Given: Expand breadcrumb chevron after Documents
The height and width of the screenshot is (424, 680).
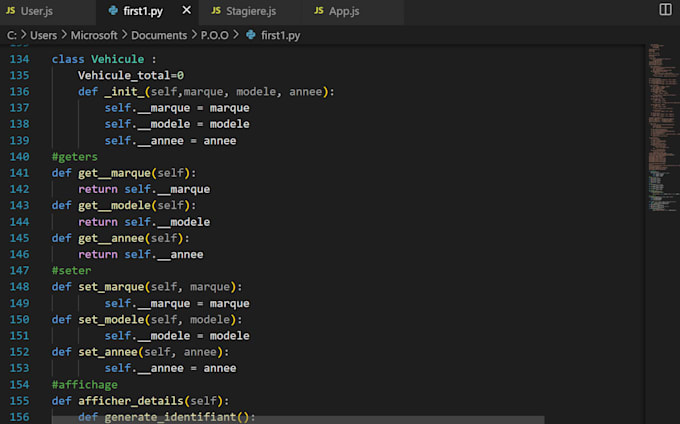Looking at the screenshot, I should (x=193, y=35).
